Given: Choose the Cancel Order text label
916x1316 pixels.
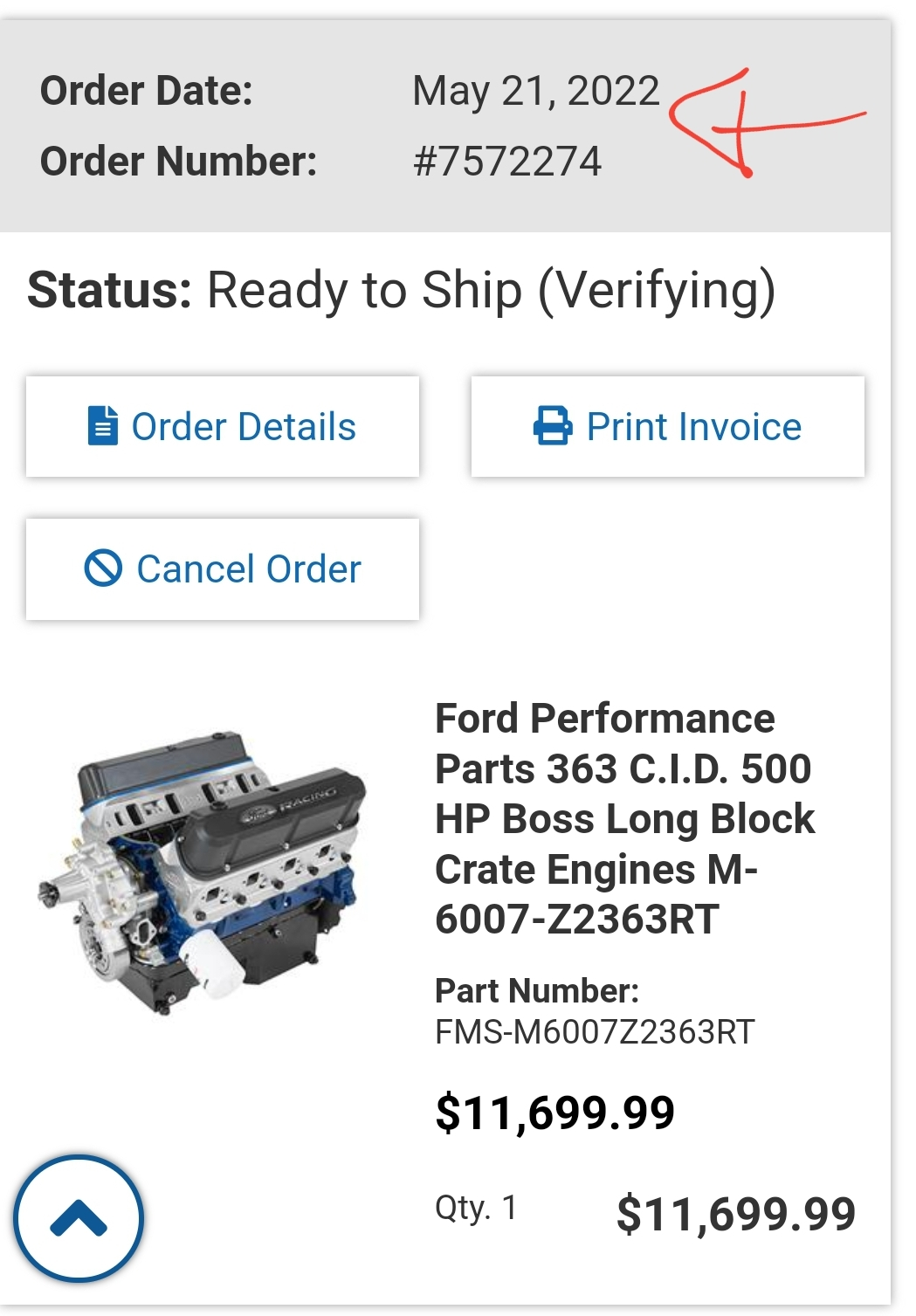Looking at the screenshot, I should click(x=249, y=569).
